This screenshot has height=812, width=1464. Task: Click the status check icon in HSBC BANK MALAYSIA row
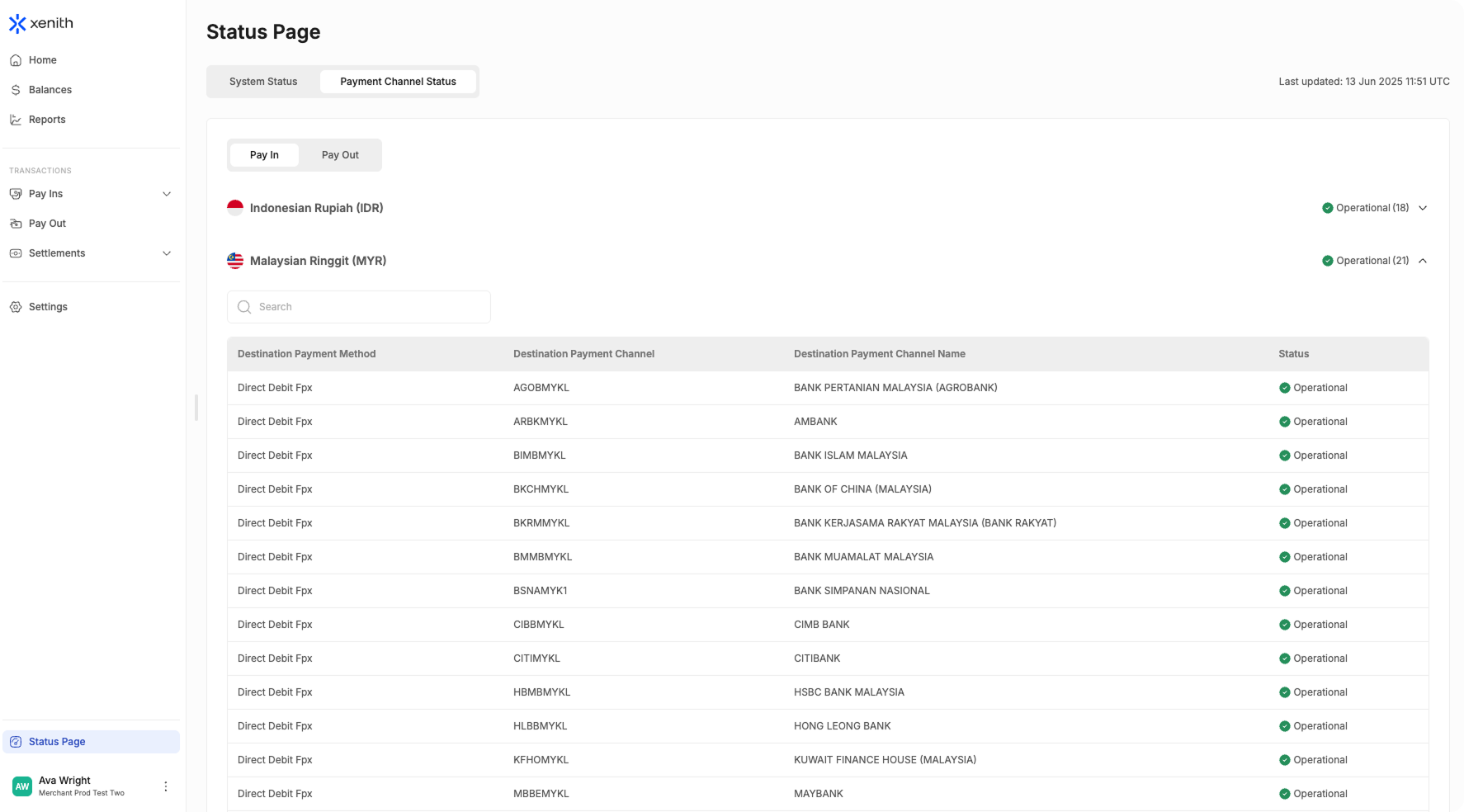tap(1285, 692)
